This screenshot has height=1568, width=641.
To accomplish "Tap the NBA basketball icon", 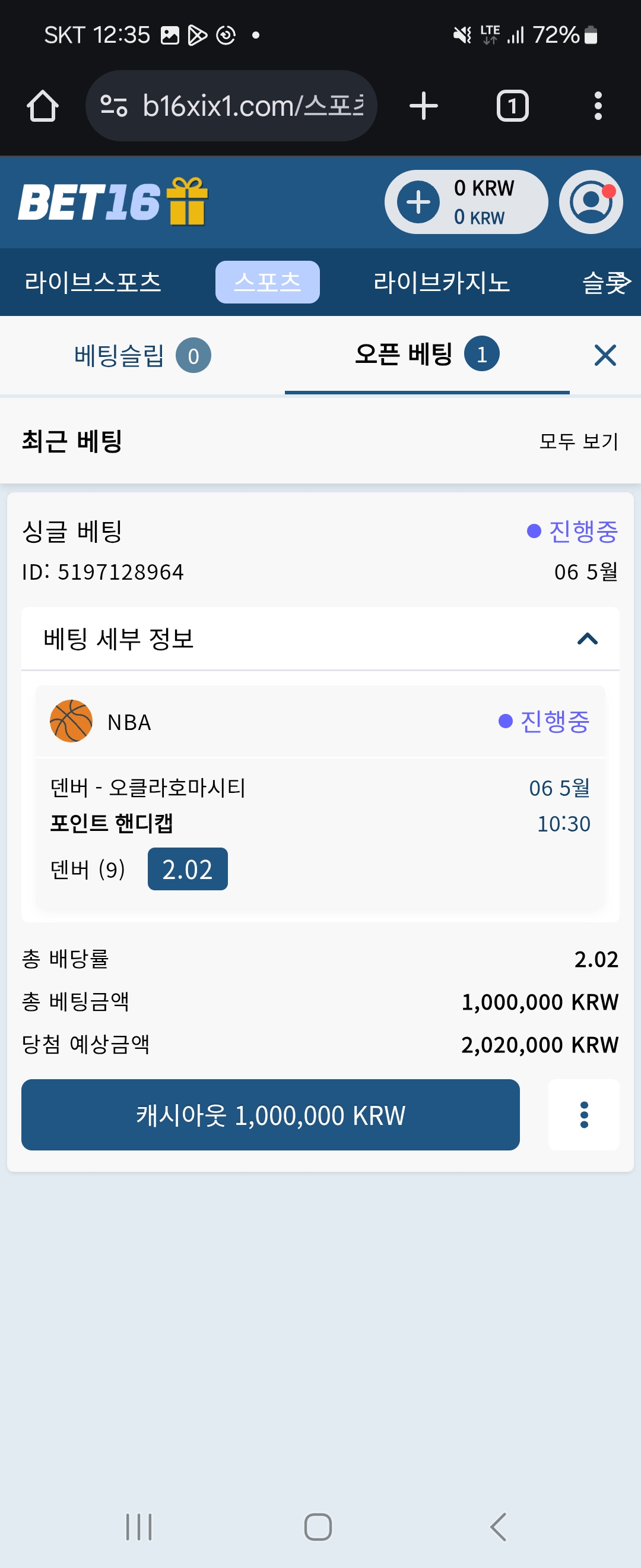I will coord(71,720).
